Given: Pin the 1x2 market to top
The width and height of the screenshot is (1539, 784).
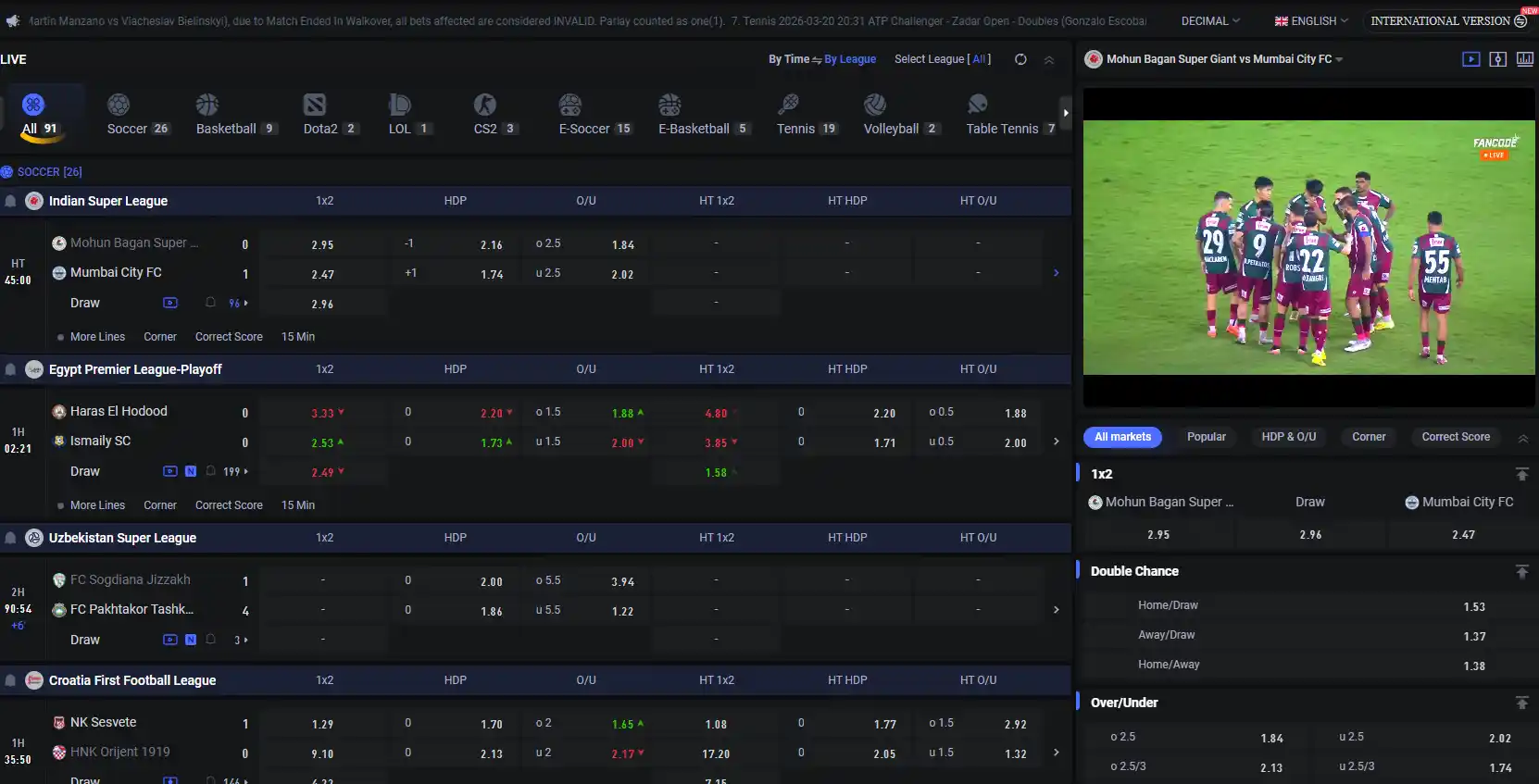Looking at the screenshot, I should (1521, 474).
